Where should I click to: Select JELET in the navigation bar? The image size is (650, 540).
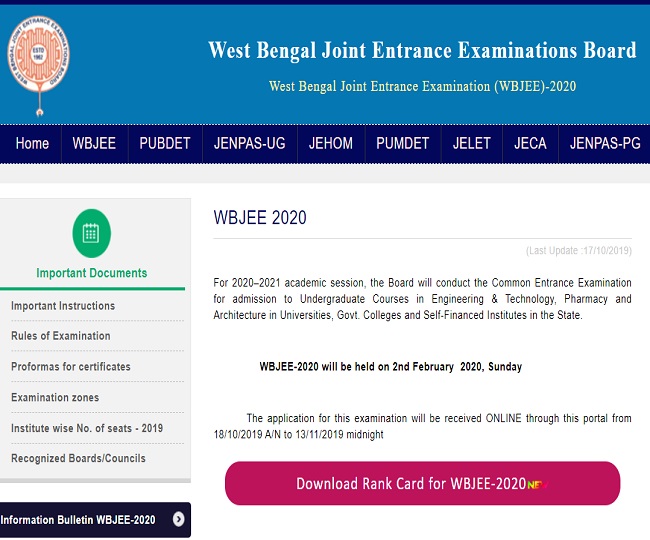coord(472,143)
